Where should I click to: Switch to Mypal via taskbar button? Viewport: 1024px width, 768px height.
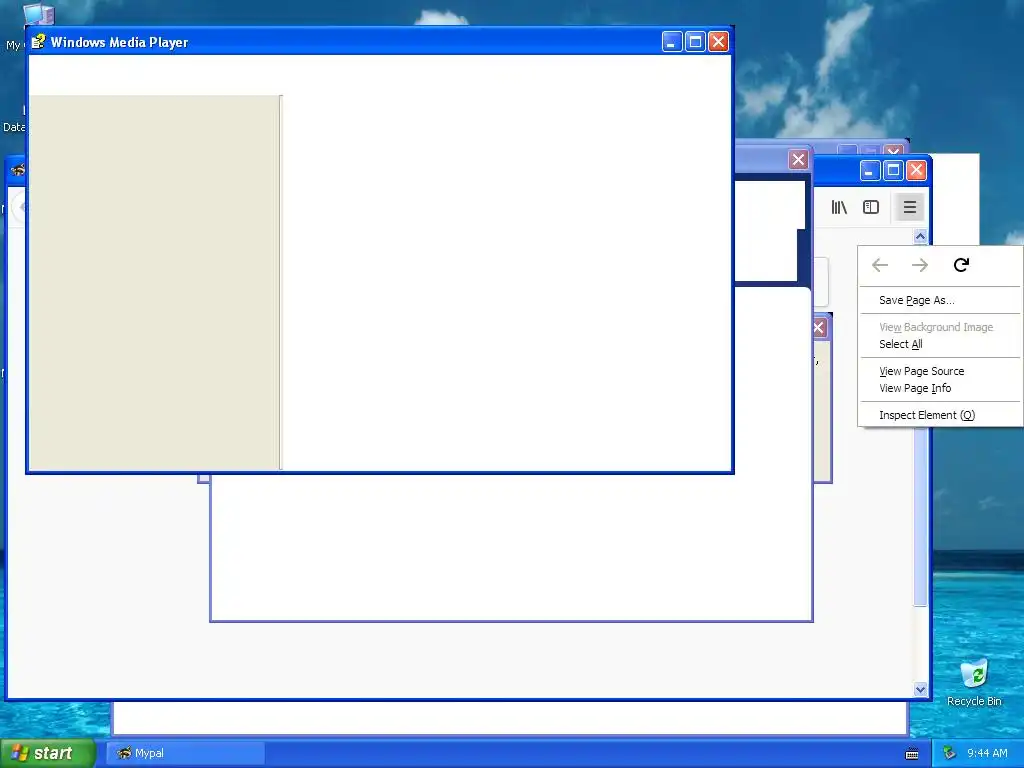(x=185, y=753)
